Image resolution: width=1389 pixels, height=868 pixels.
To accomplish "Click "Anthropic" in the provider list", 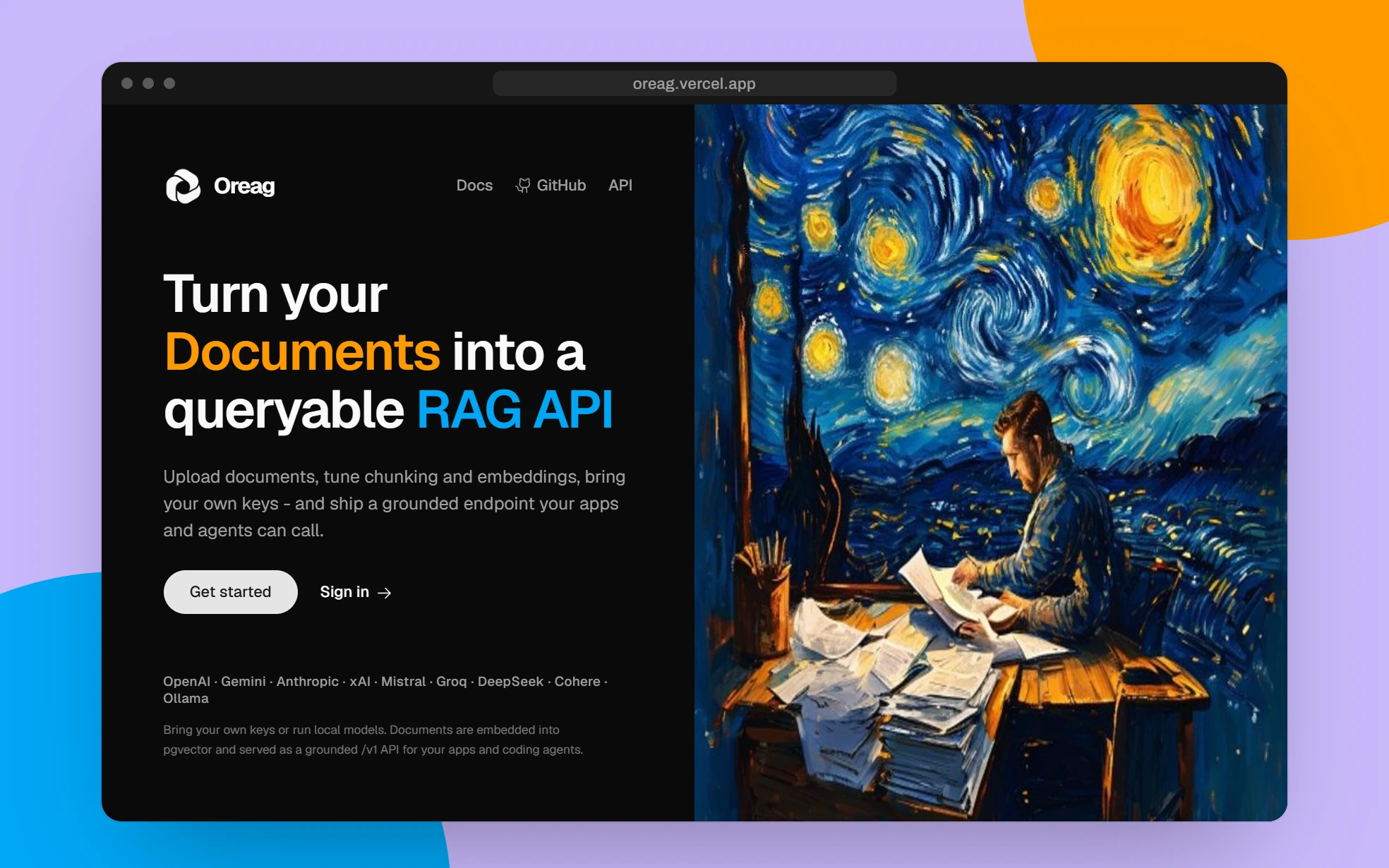I will pyautogui.click(x=308, y=682).
